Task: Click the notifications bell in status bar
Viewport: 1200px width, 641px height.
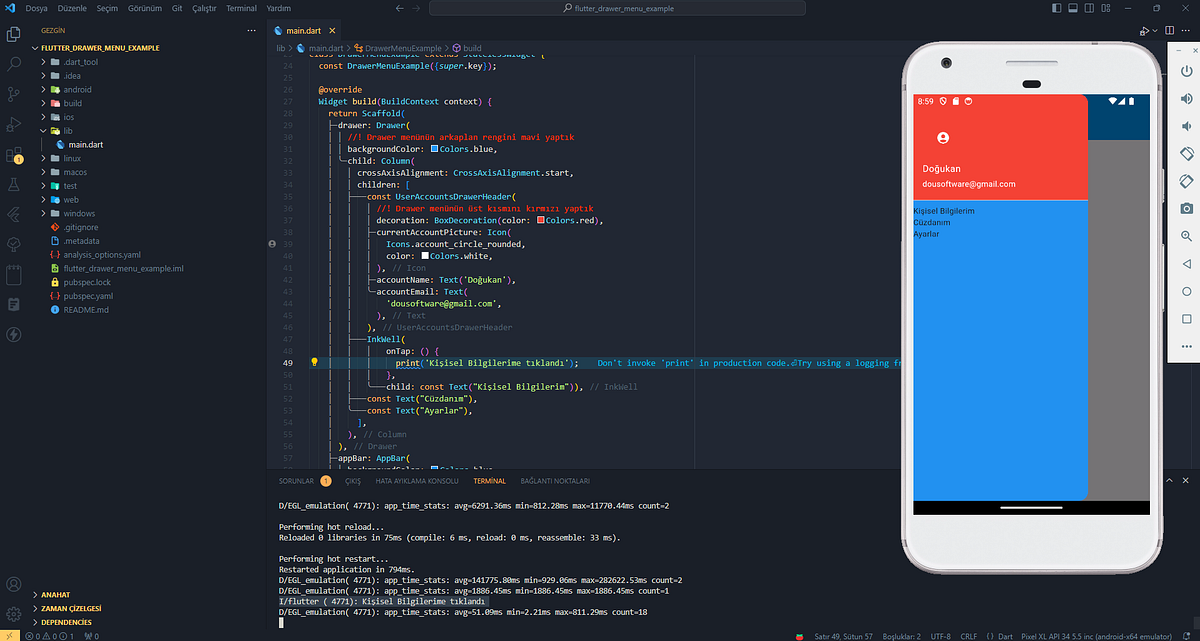Action: (x=1187, y=636)
